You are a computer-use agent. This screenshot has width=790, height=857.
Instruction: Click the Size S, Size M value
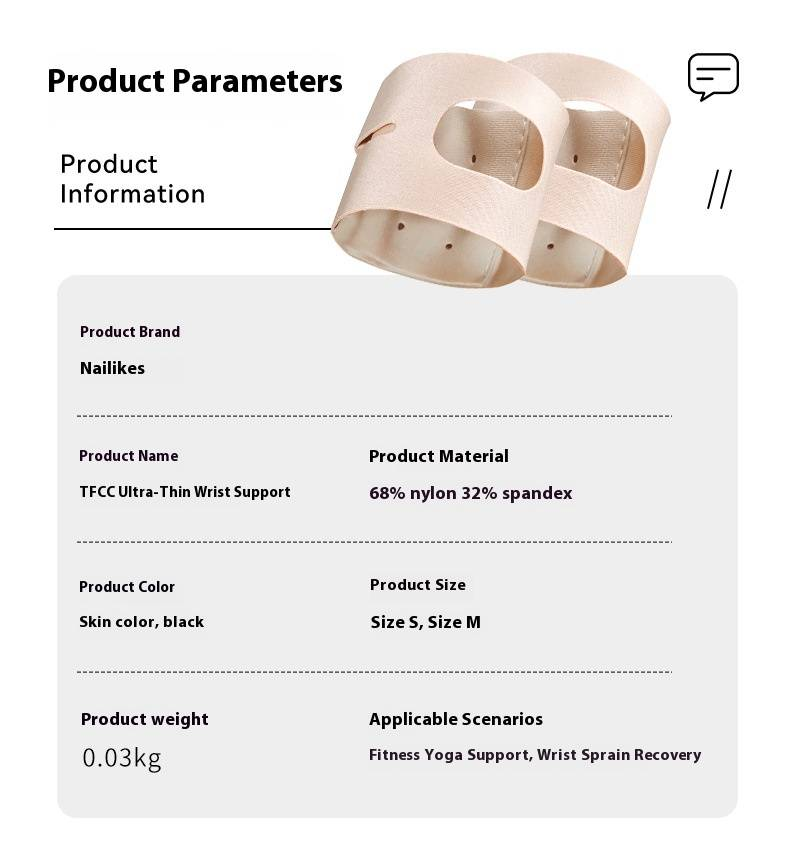425,622
